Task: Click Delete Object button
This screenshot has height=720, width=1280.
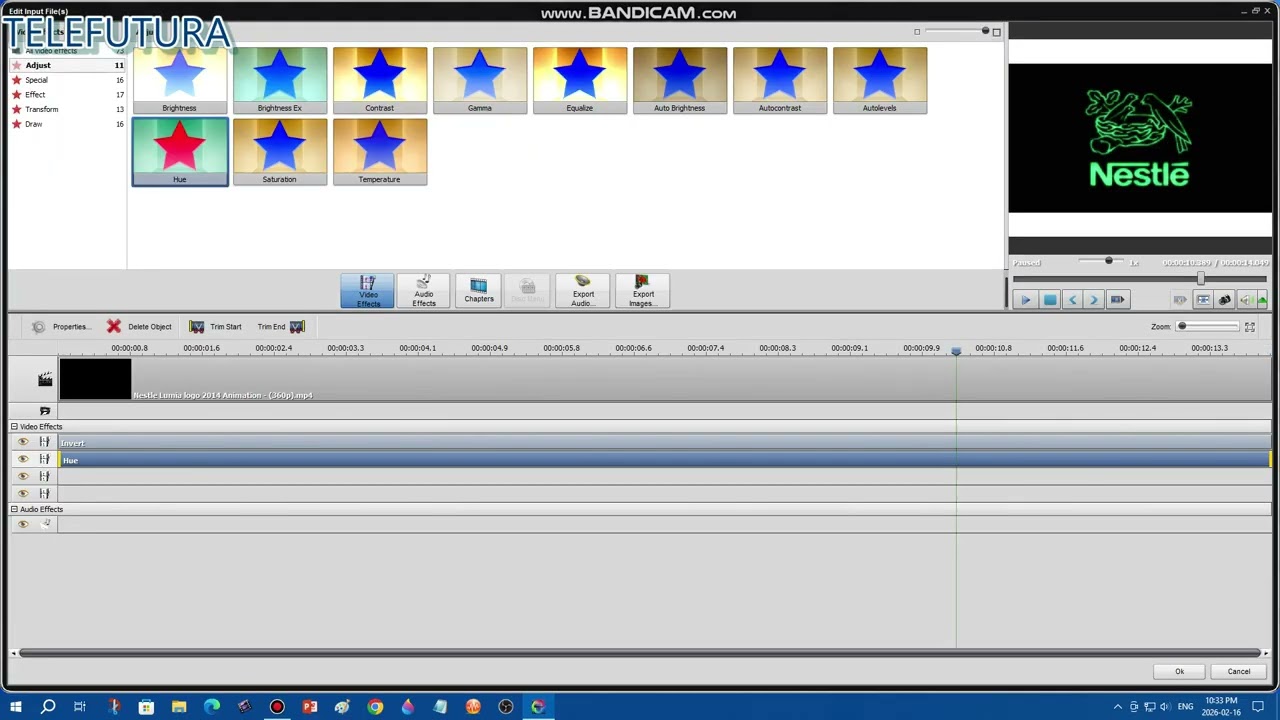Action: pyautogui.click(x=139, y=327)
